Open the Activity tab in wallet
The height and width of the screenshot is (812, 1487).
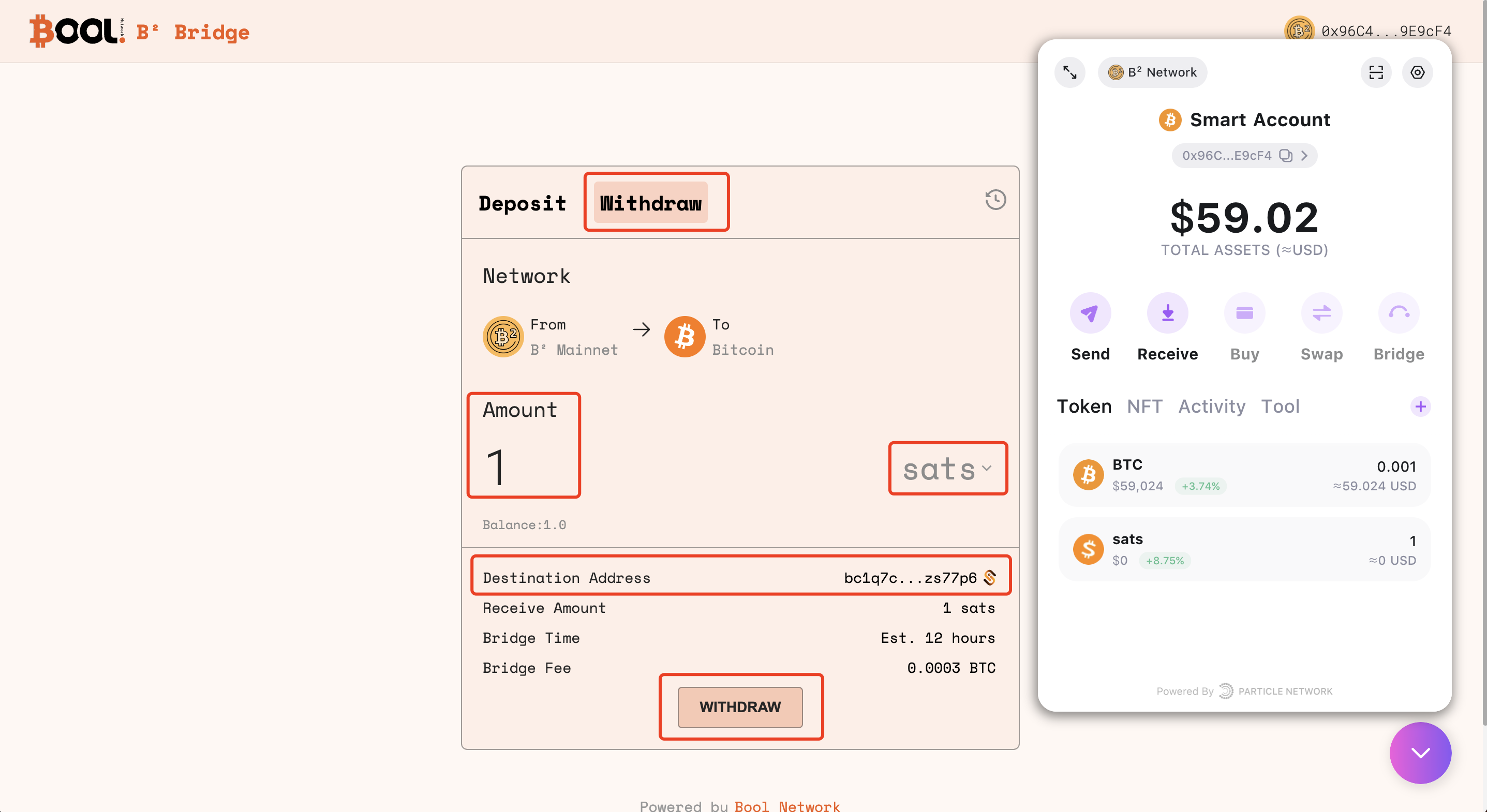[x=1212, y=407]
